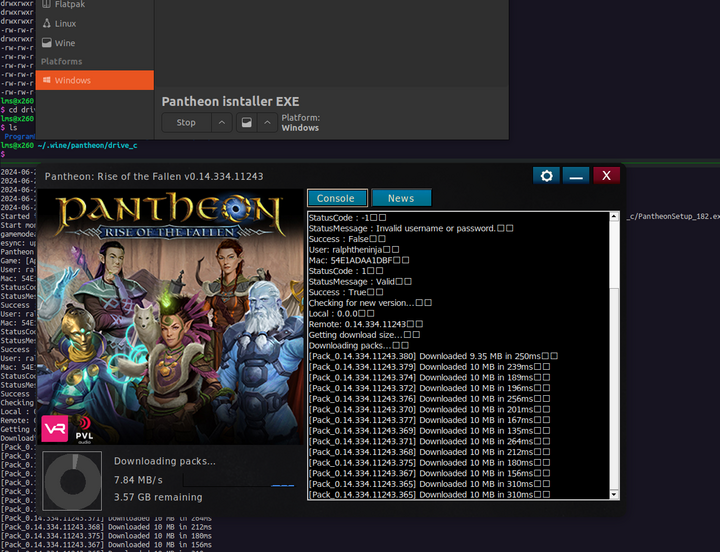This screenshot has height=552, width=720.
Task: Click 'Invalid username or password' console line
Action: point(411,228)
